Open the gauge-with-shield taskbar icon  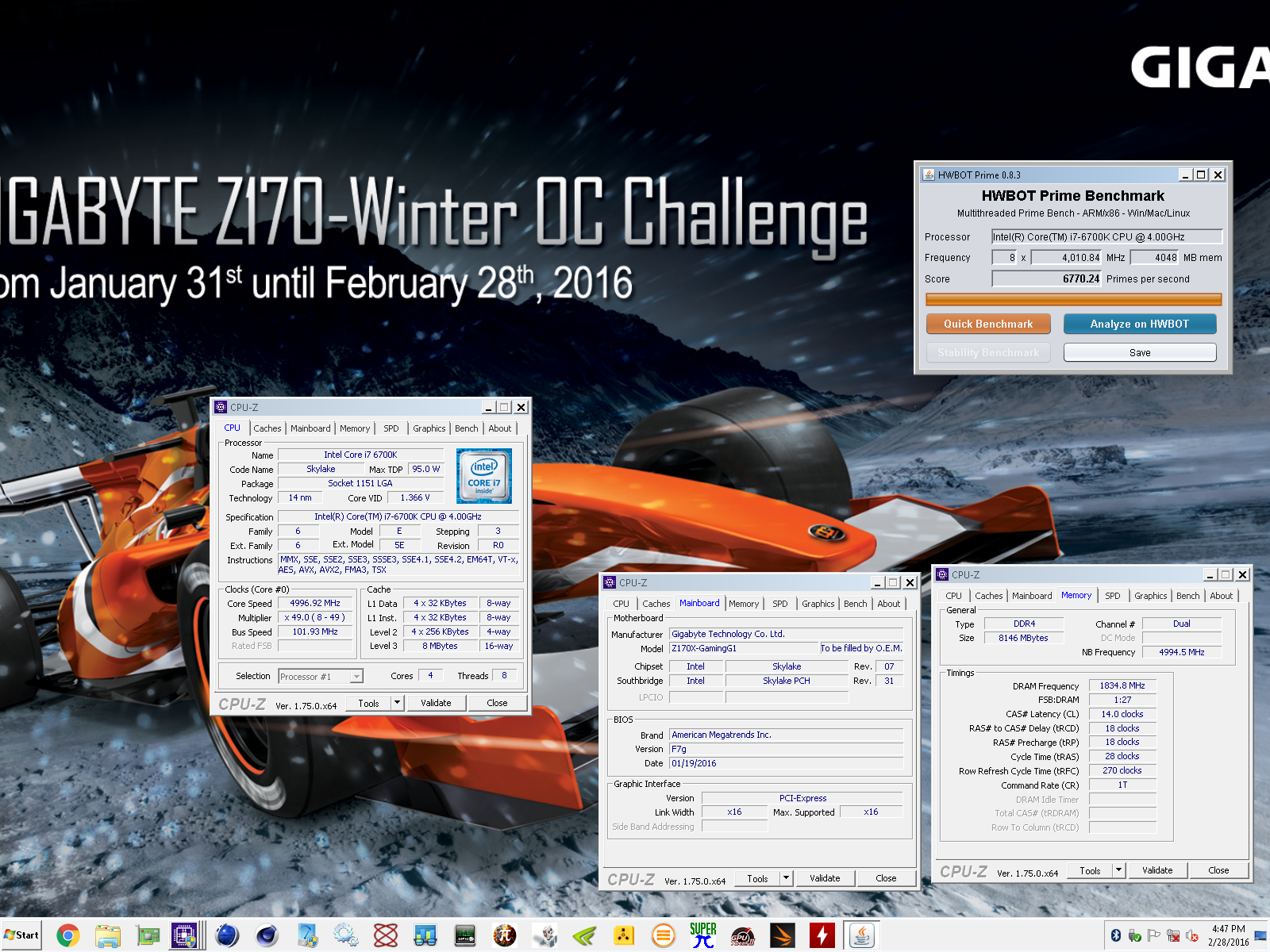tap(306, 936)
